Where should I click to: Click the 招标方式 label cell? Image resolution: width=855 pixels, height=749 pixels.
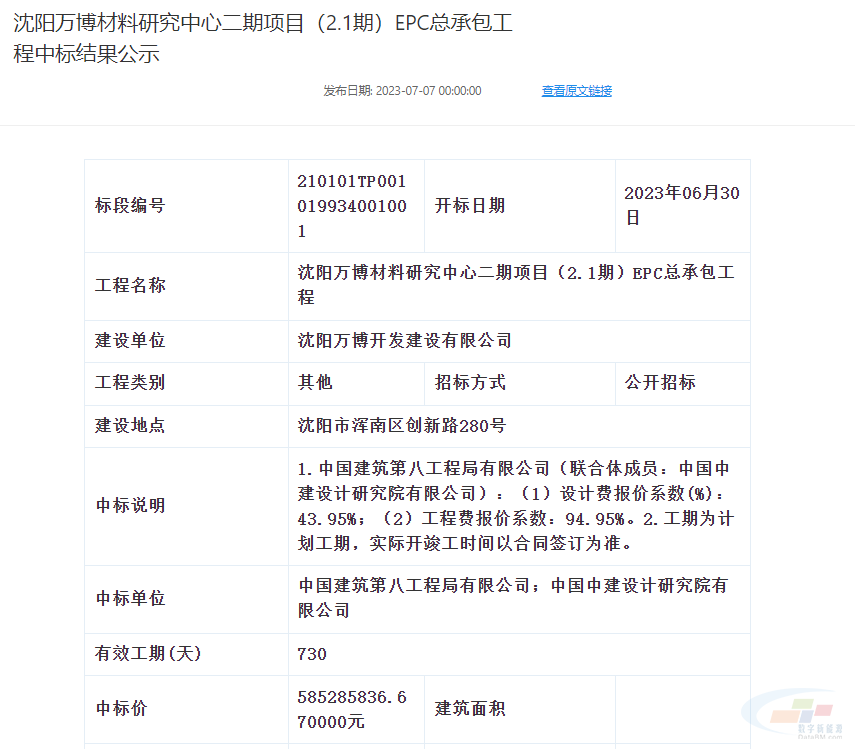click(520, 383)
